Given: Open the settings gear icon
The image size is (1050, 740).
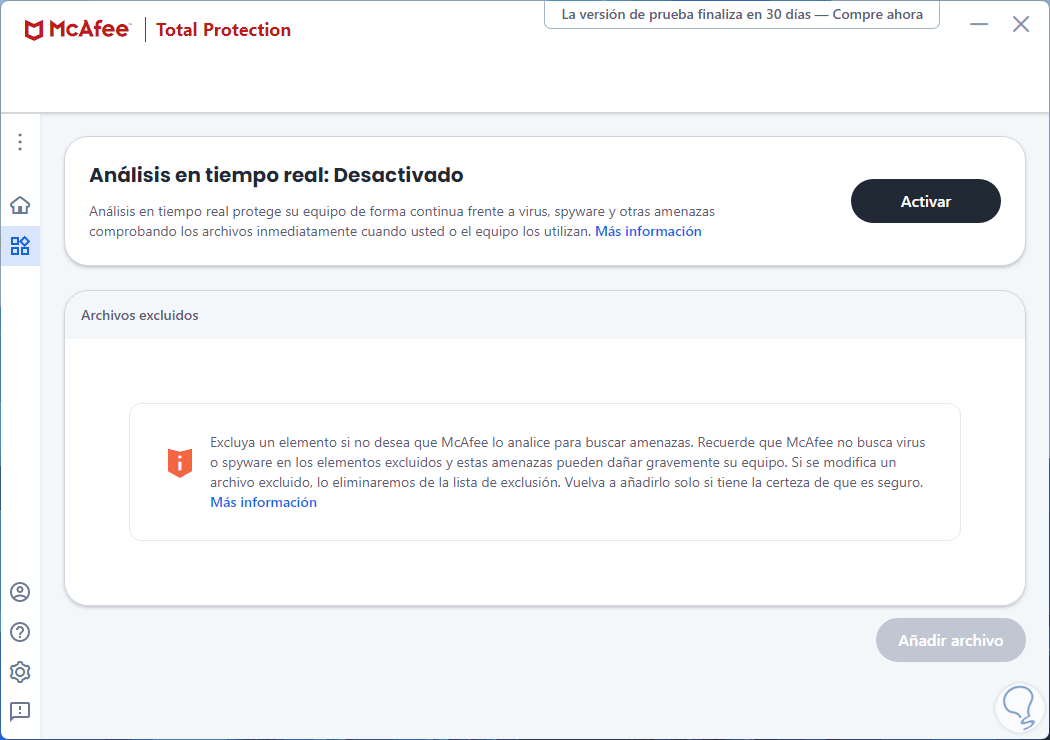Looking at the screenshot, I should pos(20,672).
